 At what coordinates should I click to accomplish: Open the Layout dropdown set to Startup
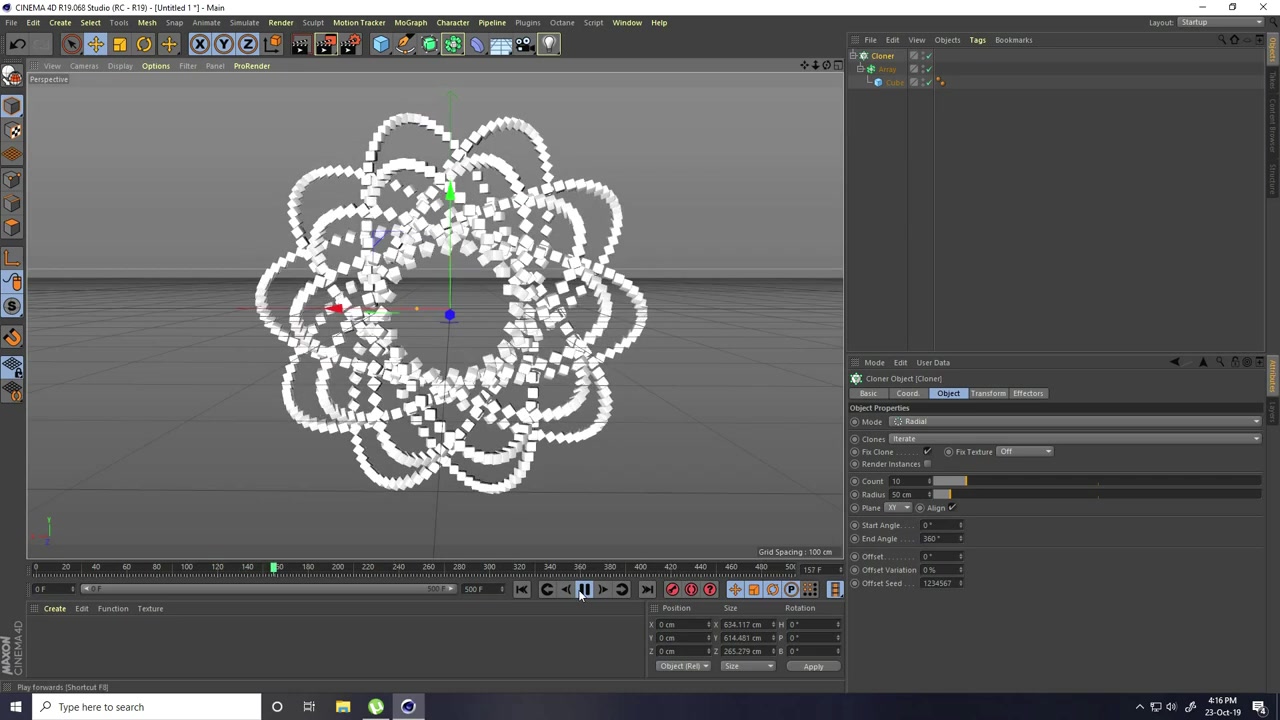click(x=1221, y=22)
